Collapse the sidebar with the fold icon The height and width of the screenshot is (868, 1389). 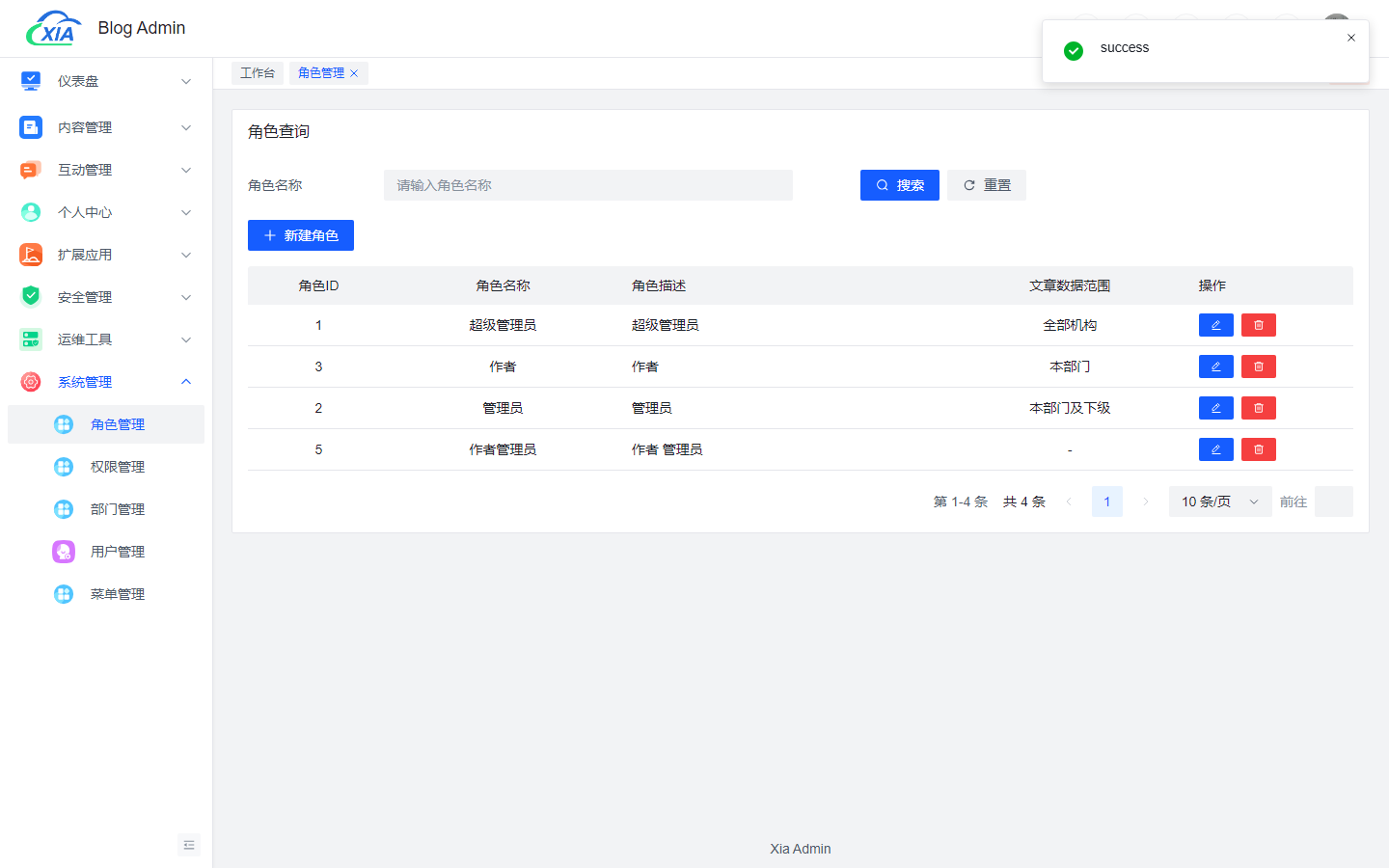click(x=189, y=845)
